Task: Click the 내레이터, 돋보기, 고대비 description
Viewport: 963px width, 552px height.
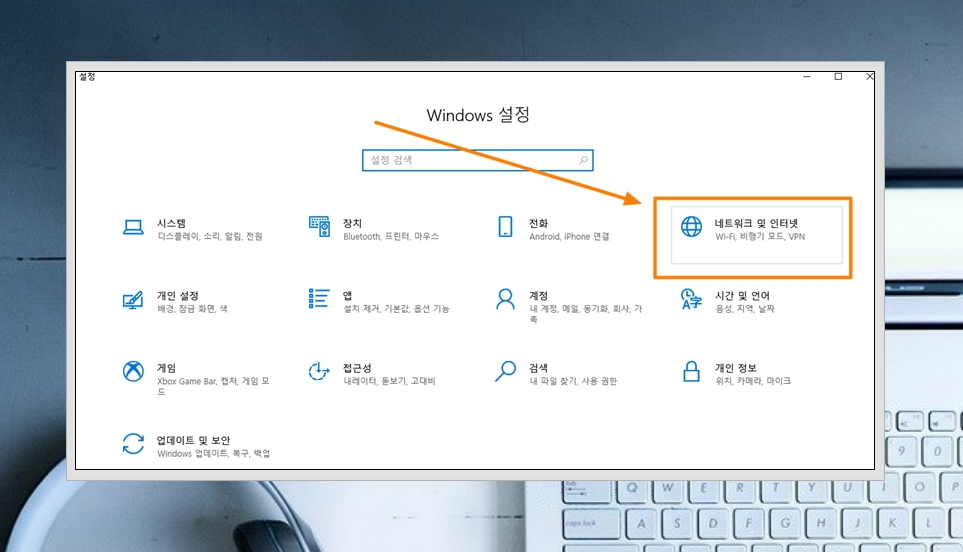Action: point(389,381)
